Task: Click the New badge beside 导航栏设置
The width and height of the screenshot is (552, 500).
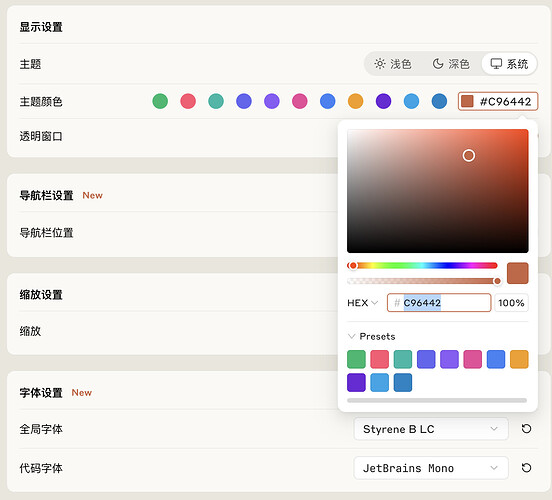Action: pyautogui.click(x=93, y=195)
